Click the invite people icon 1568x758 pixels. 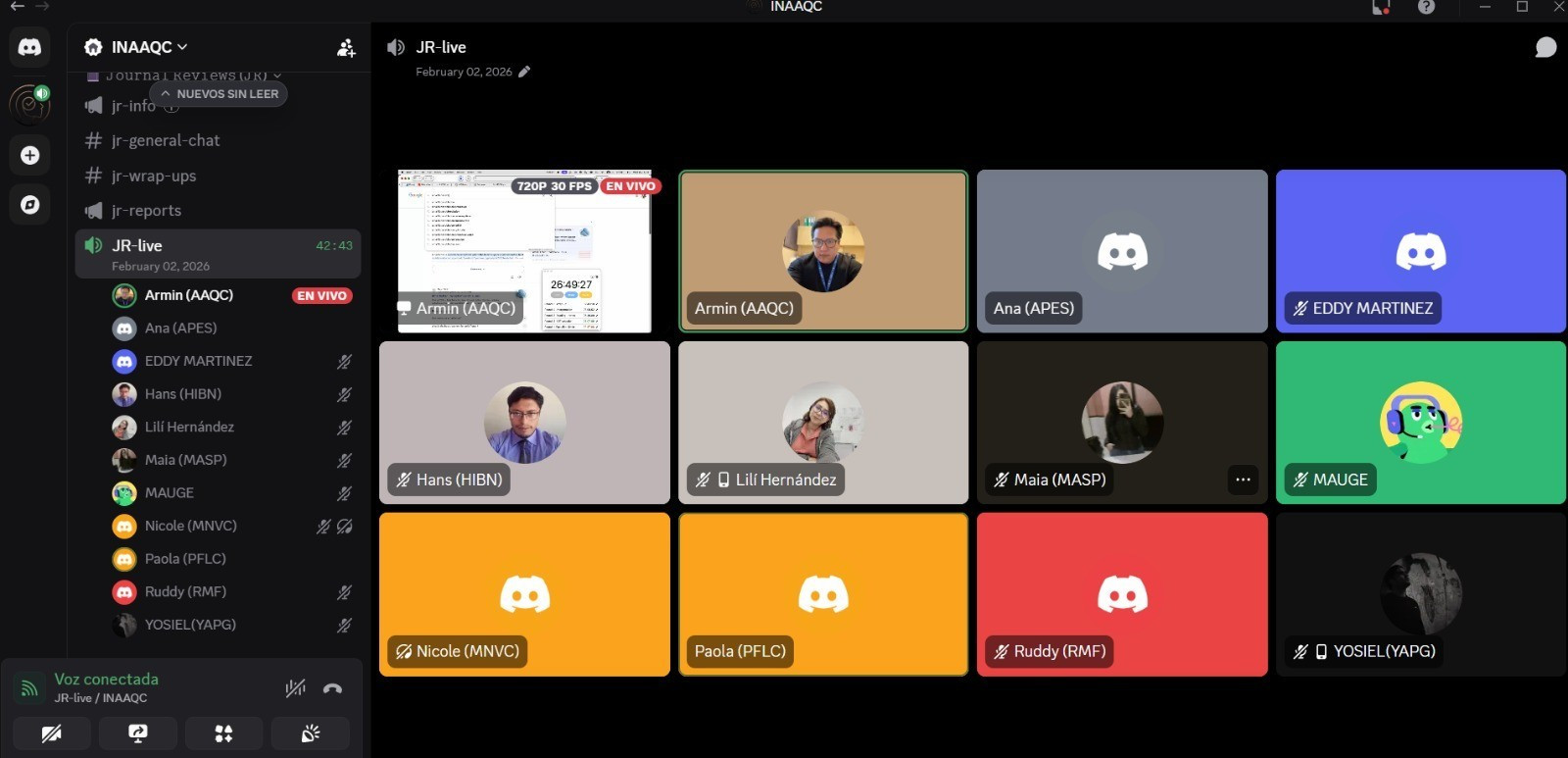click(346, 47)
